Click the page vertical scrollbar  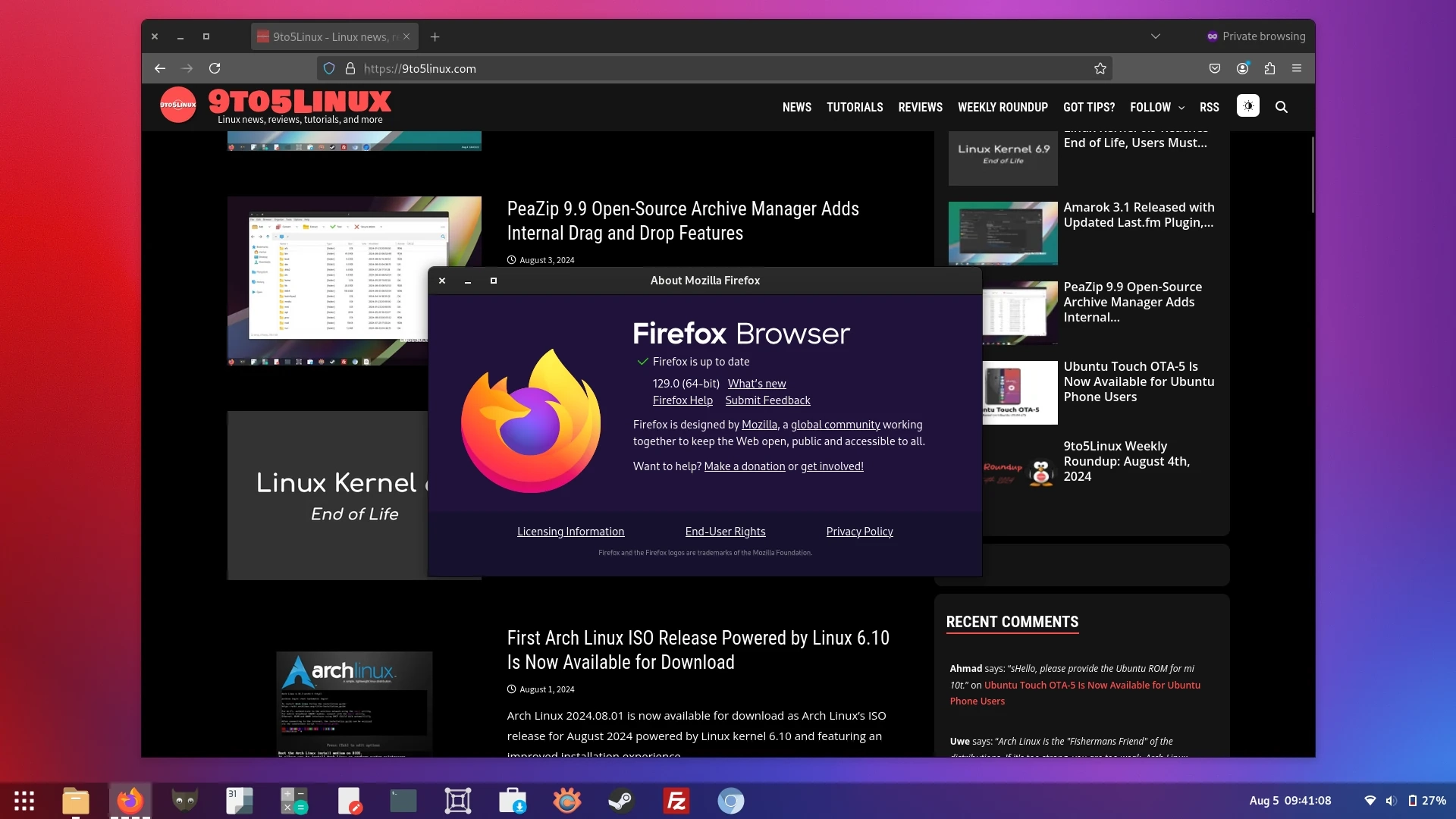(1312, 174)
